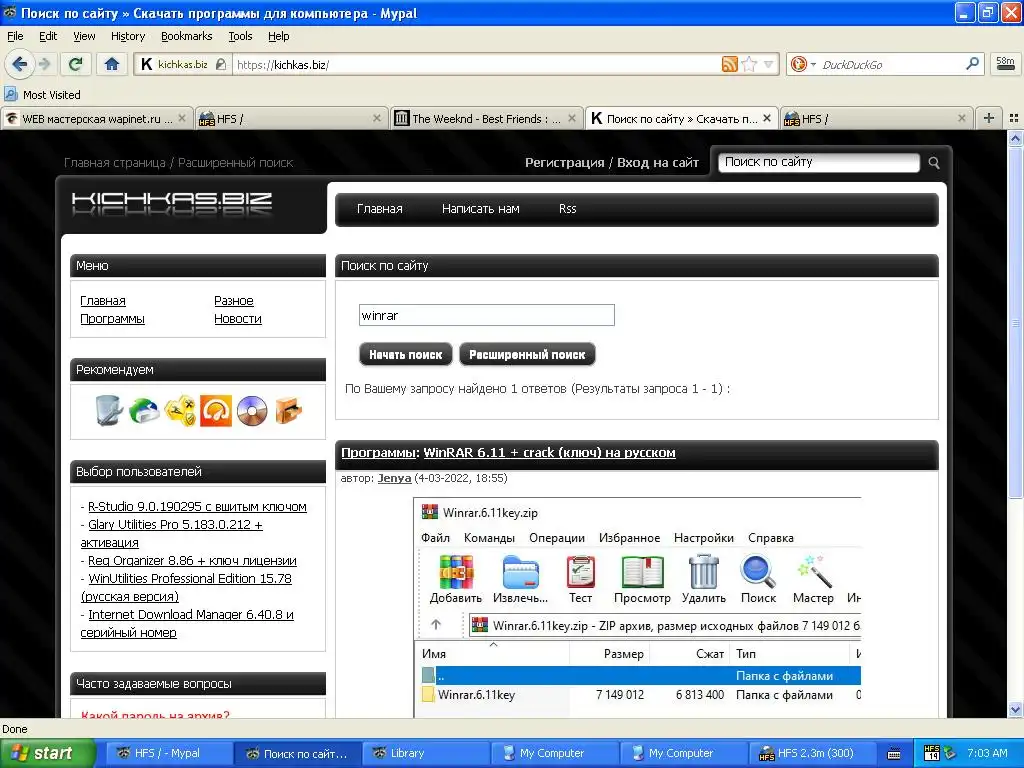Open the History menu

coord(127,36)
